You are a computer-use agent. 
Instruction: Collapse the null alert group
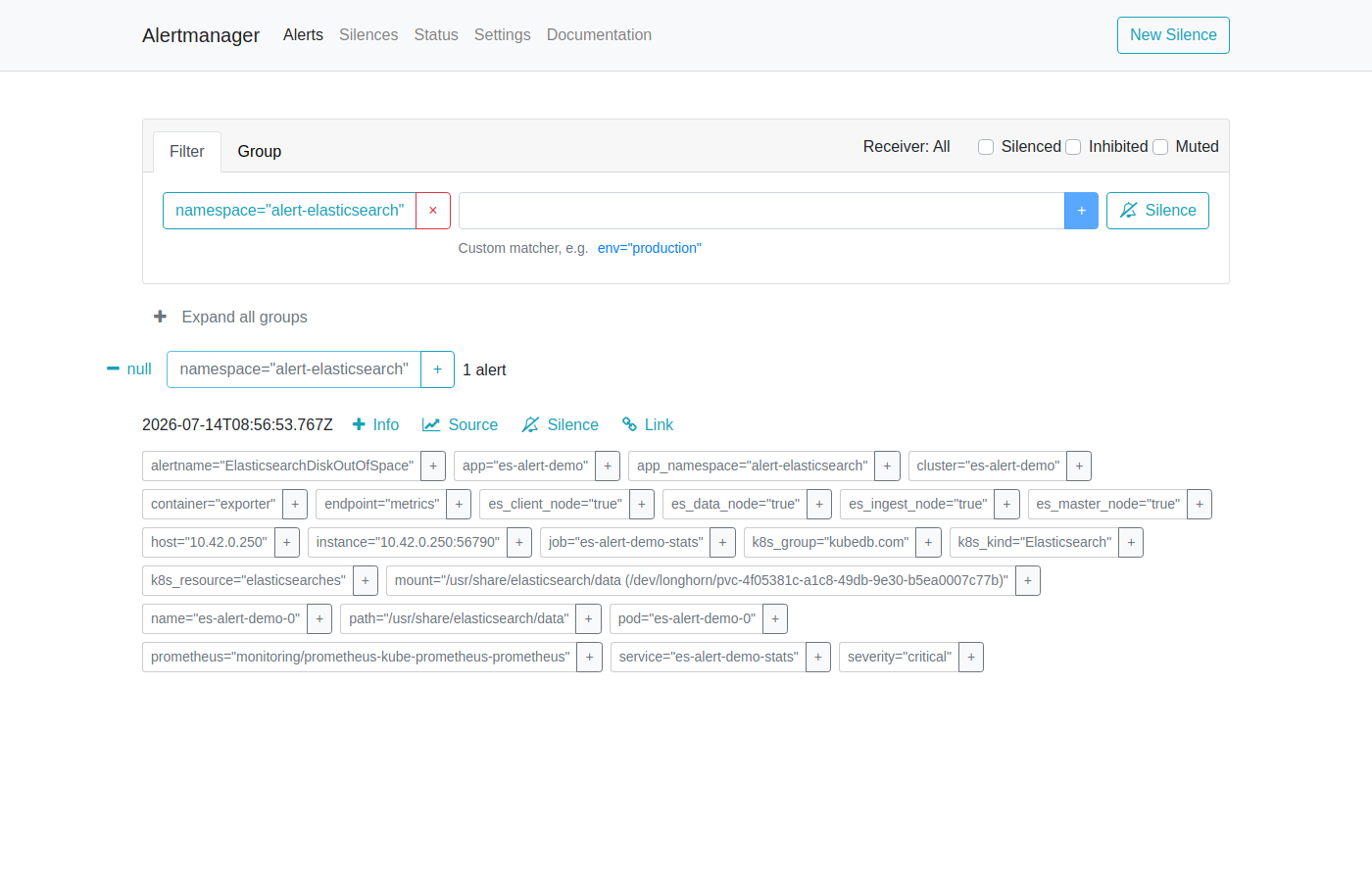click(113, 368)
